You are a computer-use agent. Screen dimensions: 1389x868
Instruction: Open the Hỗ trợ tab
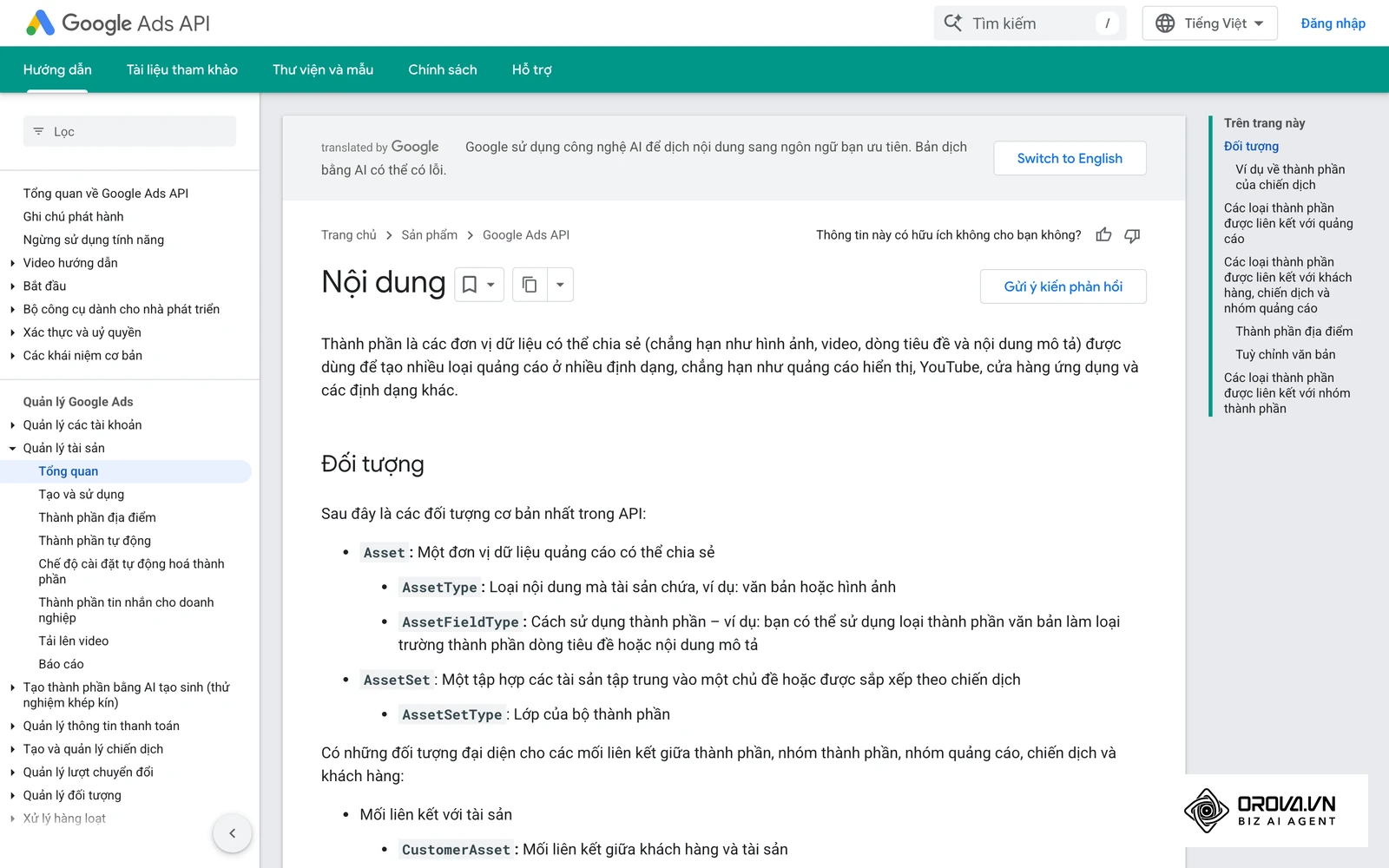(531, 69)
